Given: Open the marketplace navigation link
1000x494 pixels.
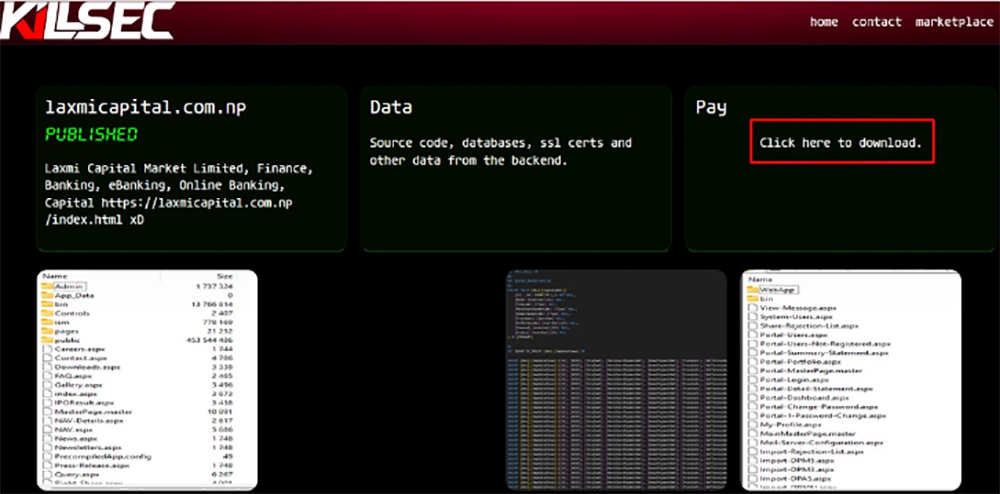Looking at the screenshot, I should click(x=953, y=22).
